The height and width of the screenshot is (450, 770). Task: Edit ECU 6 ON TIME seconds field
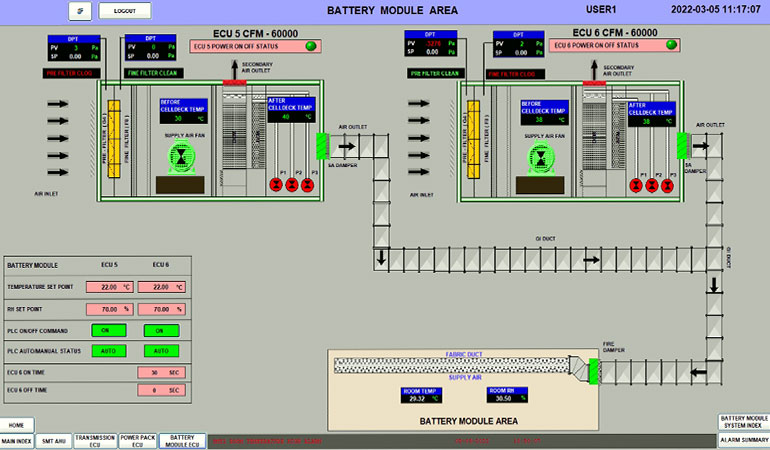[162, 372]
